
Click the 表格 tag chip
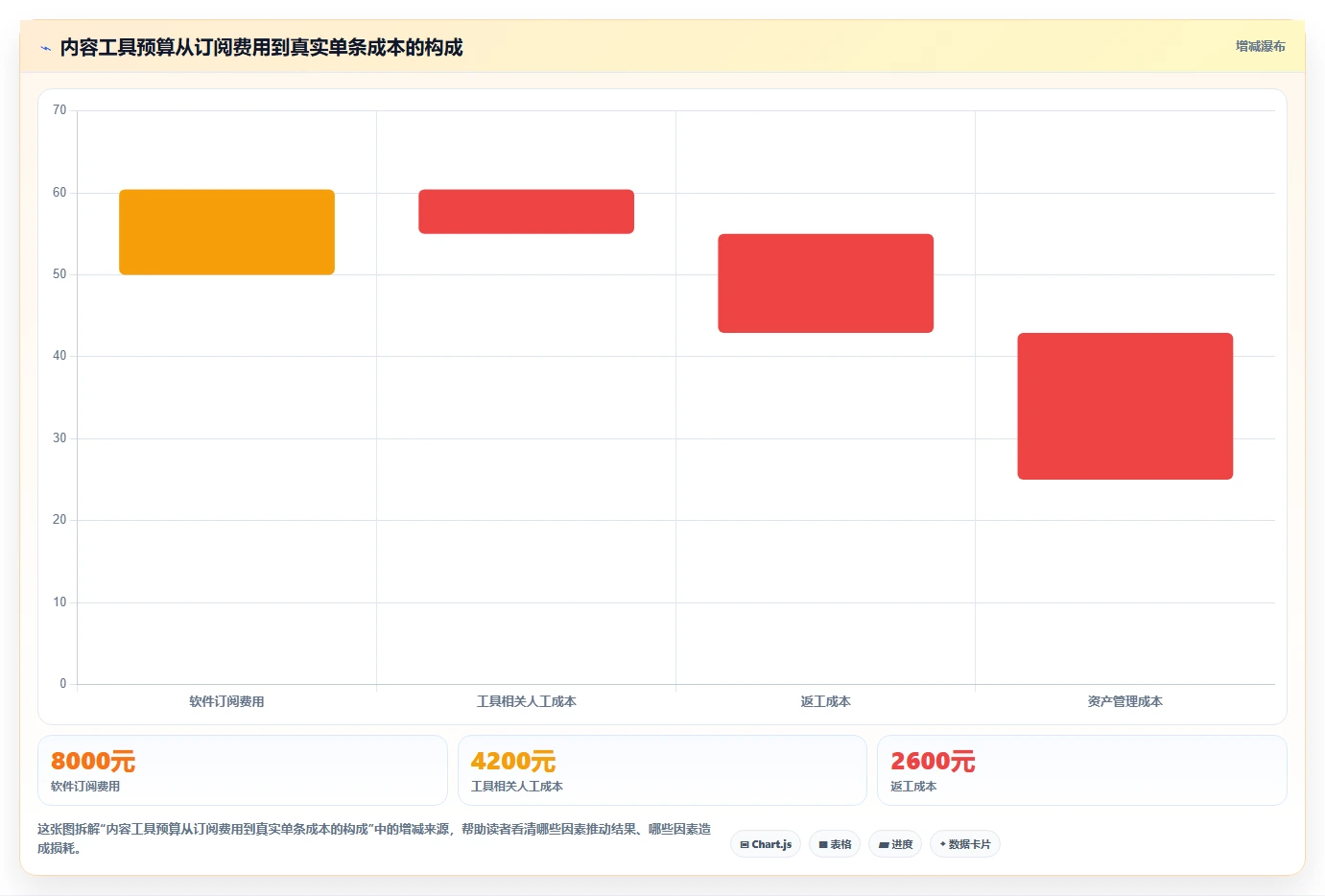pyautogui.click(x=835, y=844)
